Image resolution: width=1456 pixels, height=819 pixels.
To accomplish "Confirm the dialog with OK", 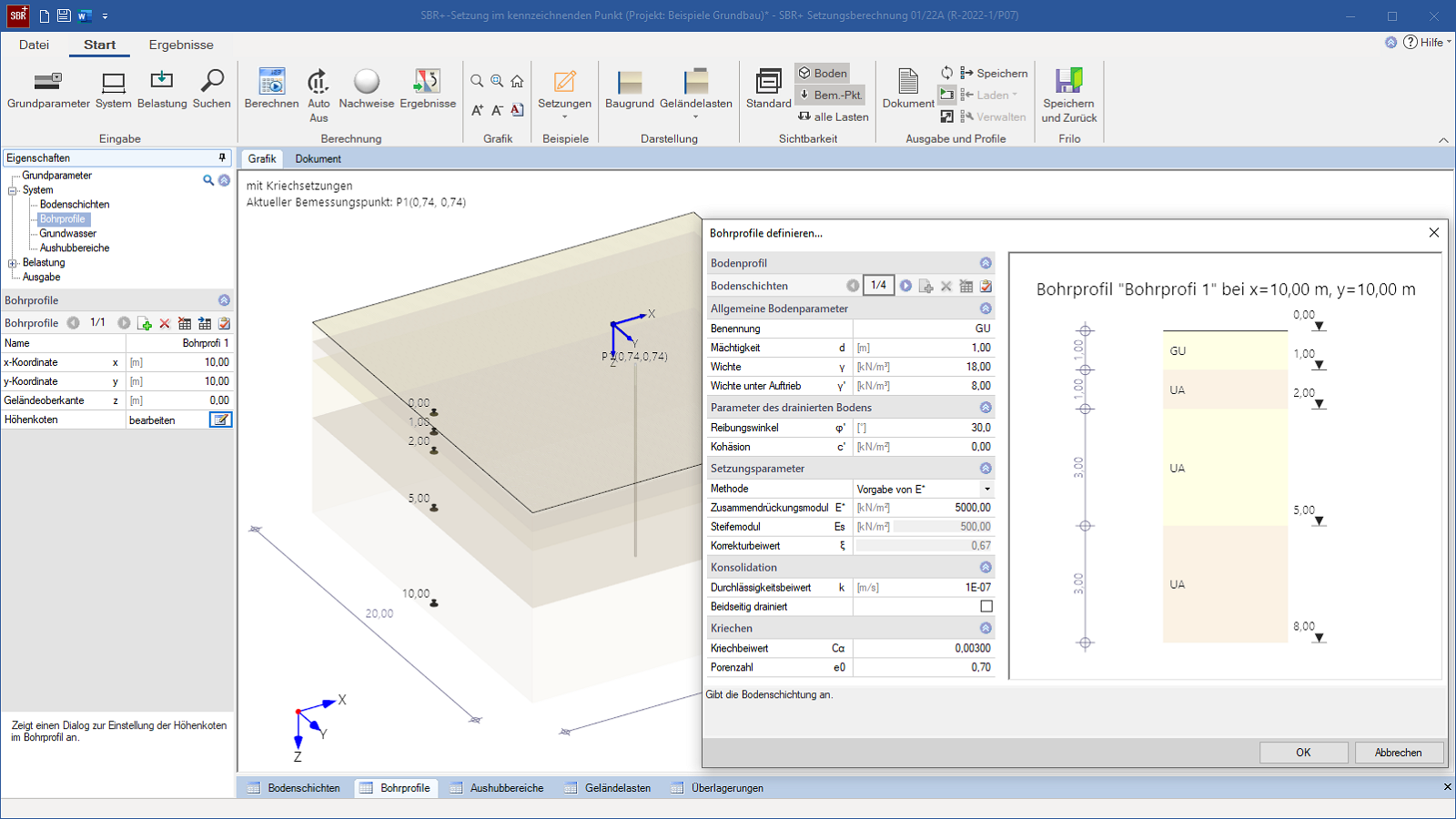I will point(1303,753).
